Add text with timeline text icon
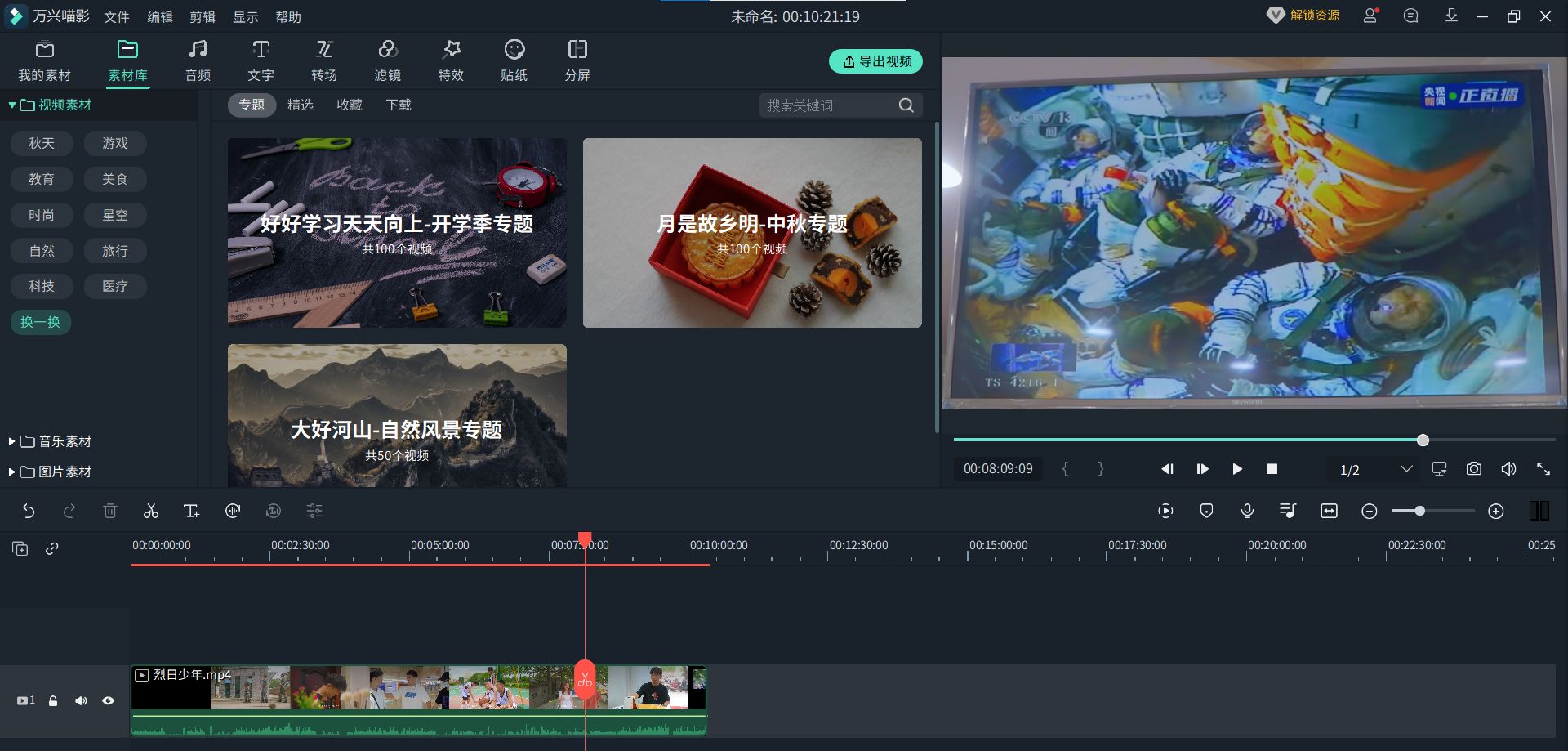Image resolution: width=1568 pixels, height=751 pixels. coord(192,512)
